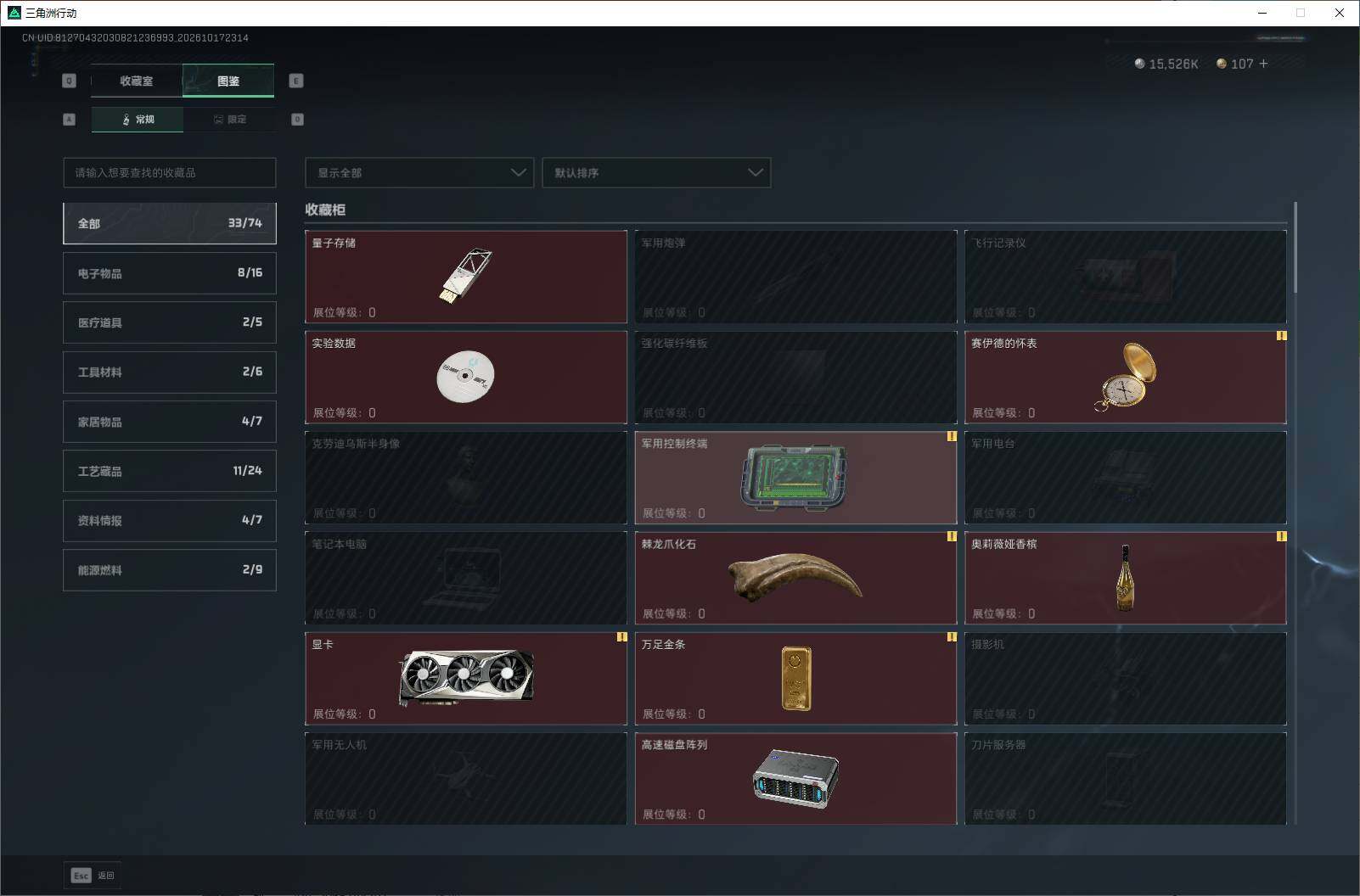1360x896 pixels.
Task: Click the locked 飞行记录仪 card
Action: [x=1126, y=277]
